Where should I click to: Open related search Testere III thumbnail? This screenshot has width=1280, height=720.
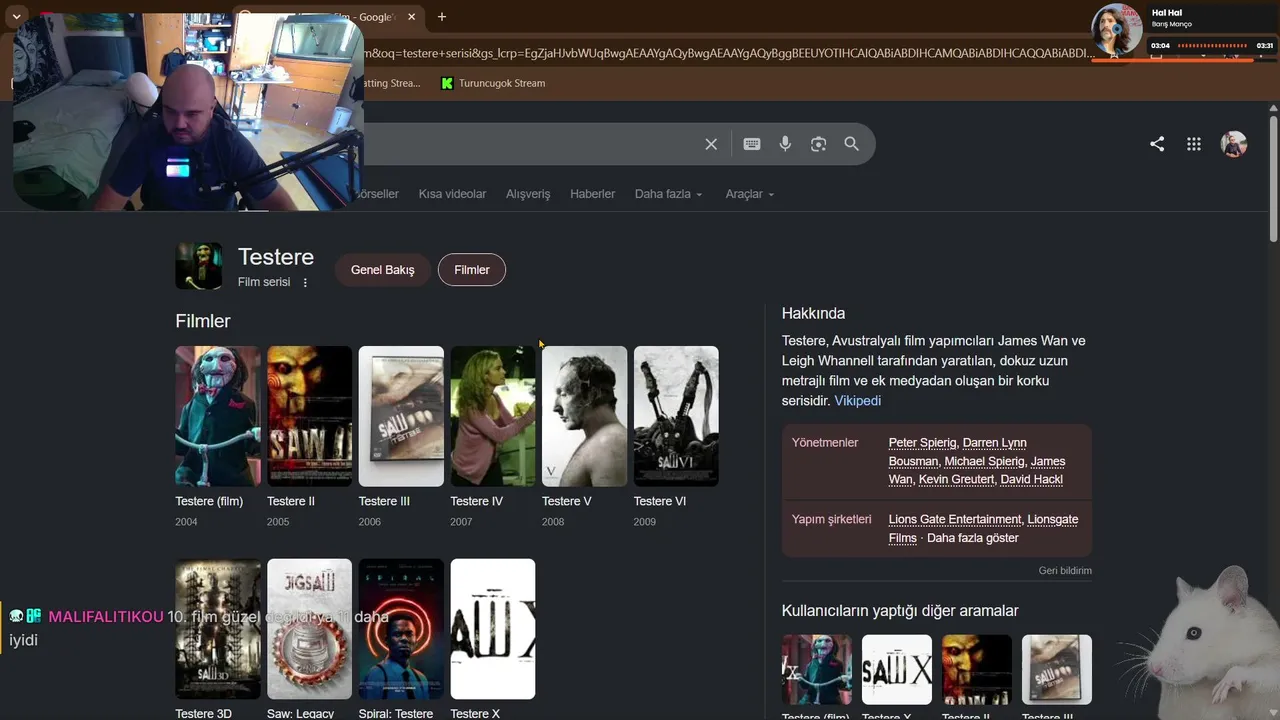click(1057, 669)
